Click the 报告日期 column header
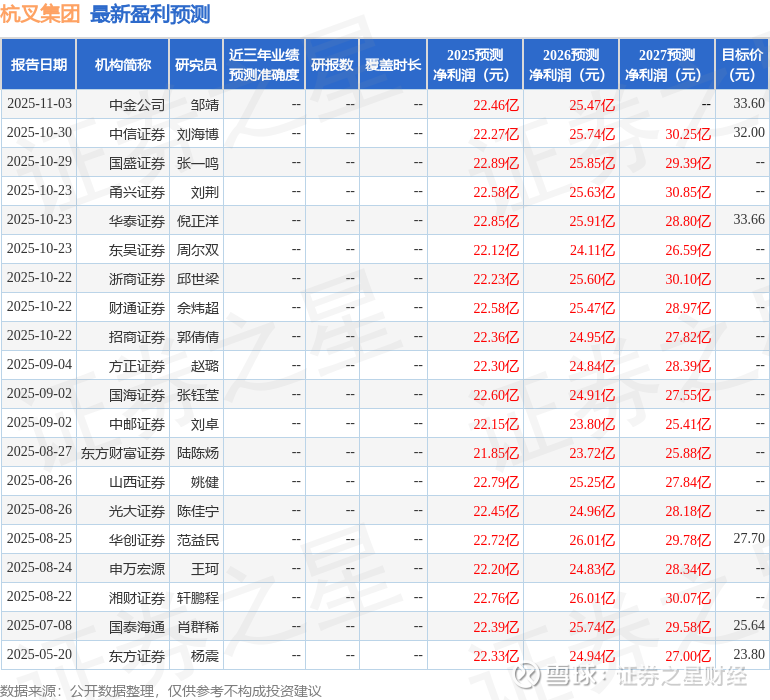The image size is (770, 700). pos(39,64)
